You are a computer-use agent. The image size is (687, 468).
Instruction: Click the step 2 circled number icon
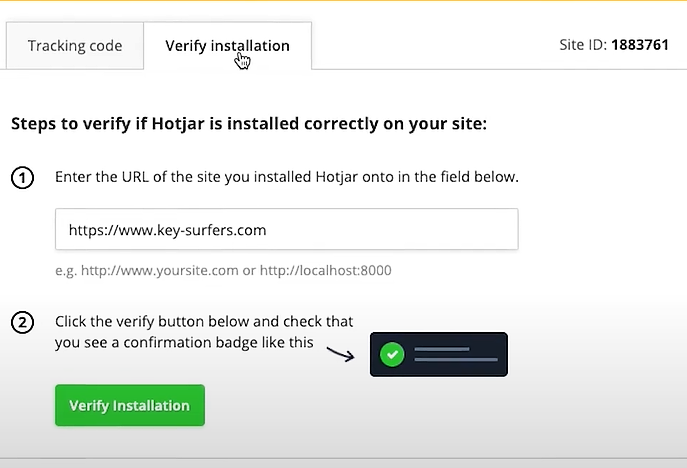click(22, 323)
